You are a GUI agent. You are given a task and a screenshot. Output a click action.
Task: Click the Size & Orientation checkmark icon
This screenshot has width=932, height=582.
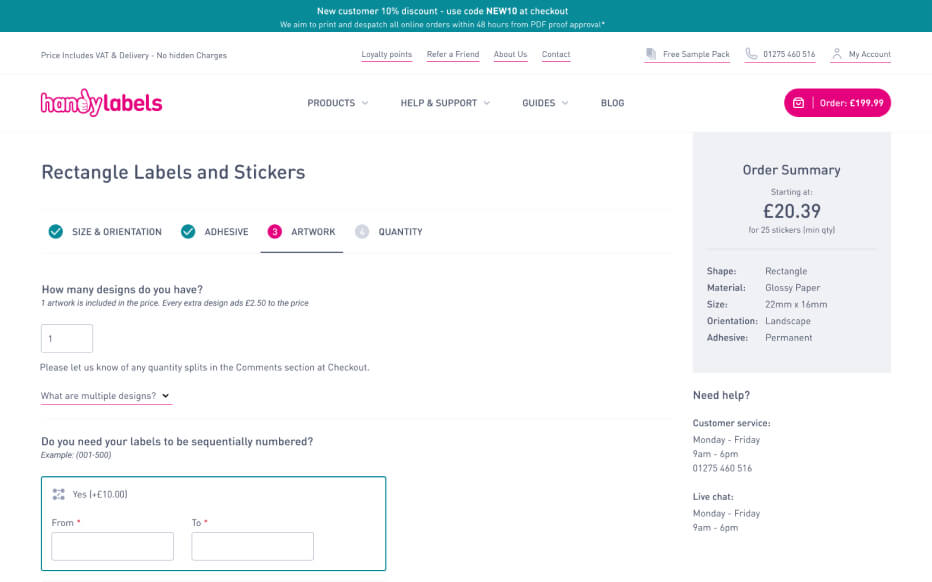click(x=55, y=231)
